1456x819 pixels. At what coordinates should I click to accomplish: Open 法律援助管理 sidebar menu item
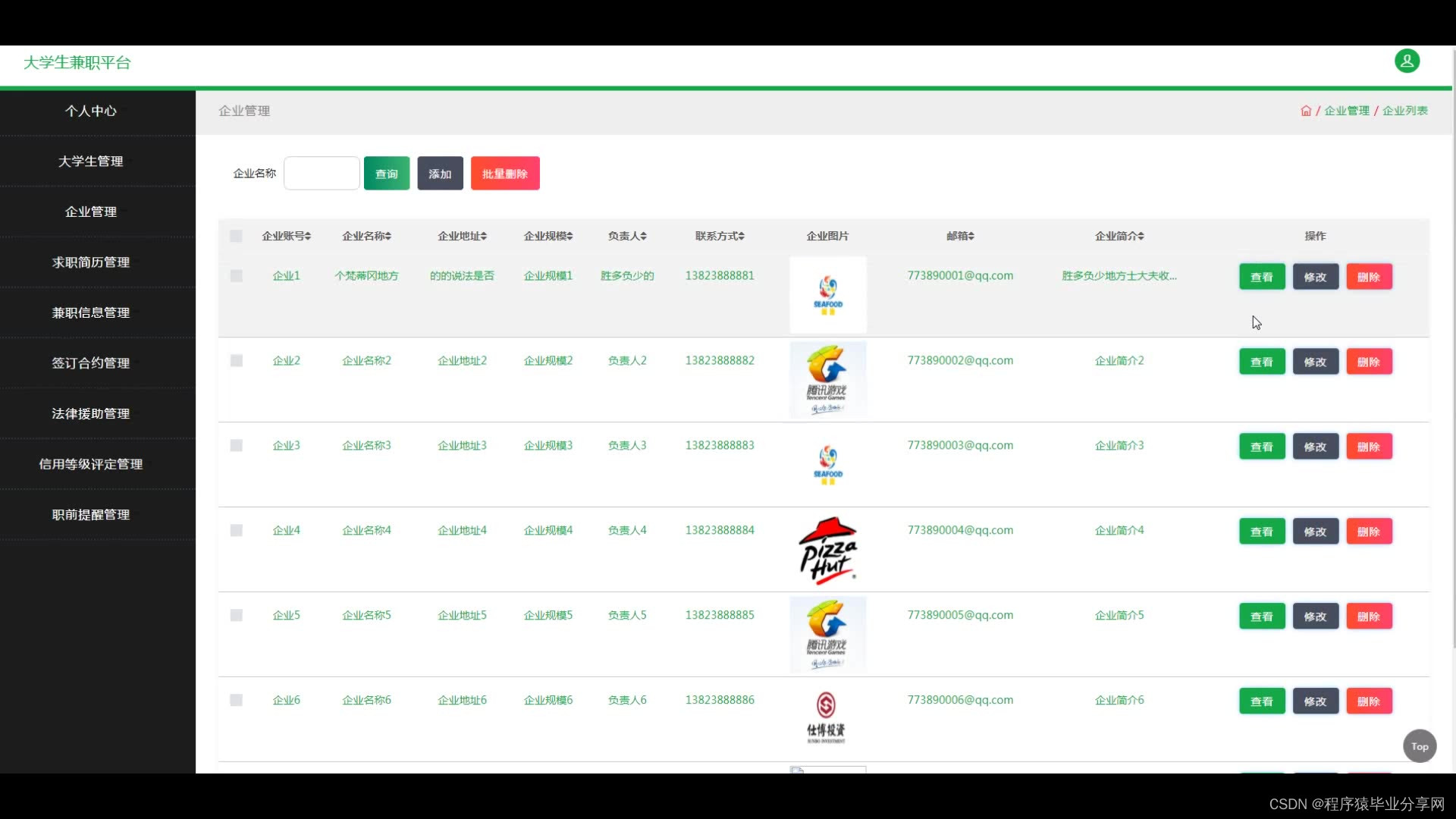tap(91, 413)
